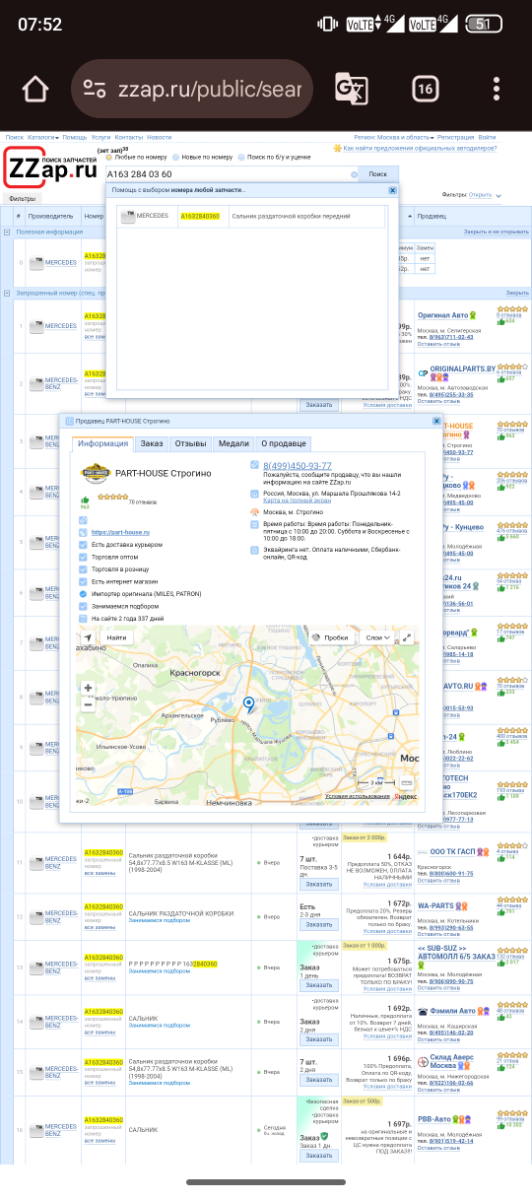Toggle the "Торговля в розницу" checkbox

pos(84,569)
